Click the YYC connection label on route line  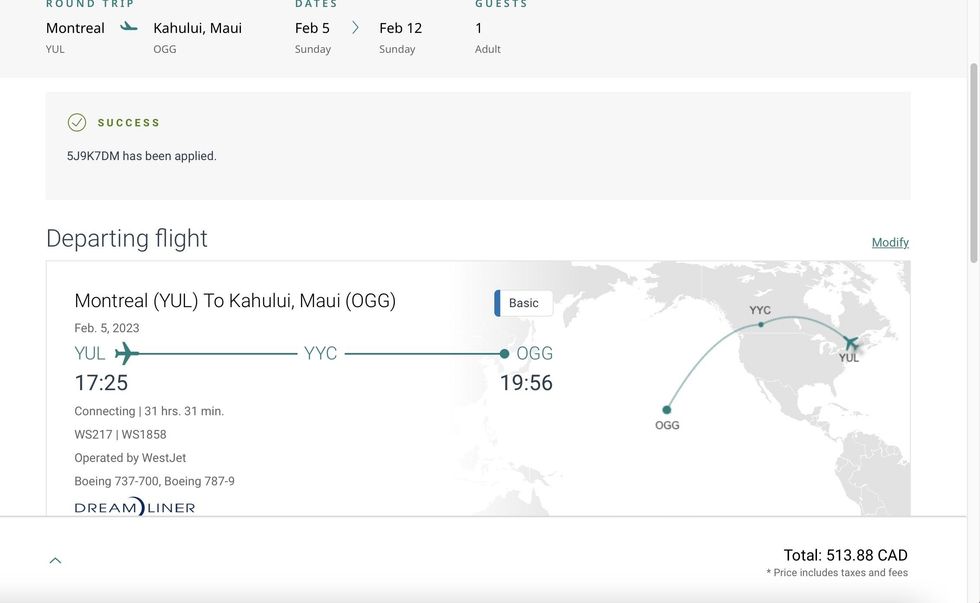[321, 353]
